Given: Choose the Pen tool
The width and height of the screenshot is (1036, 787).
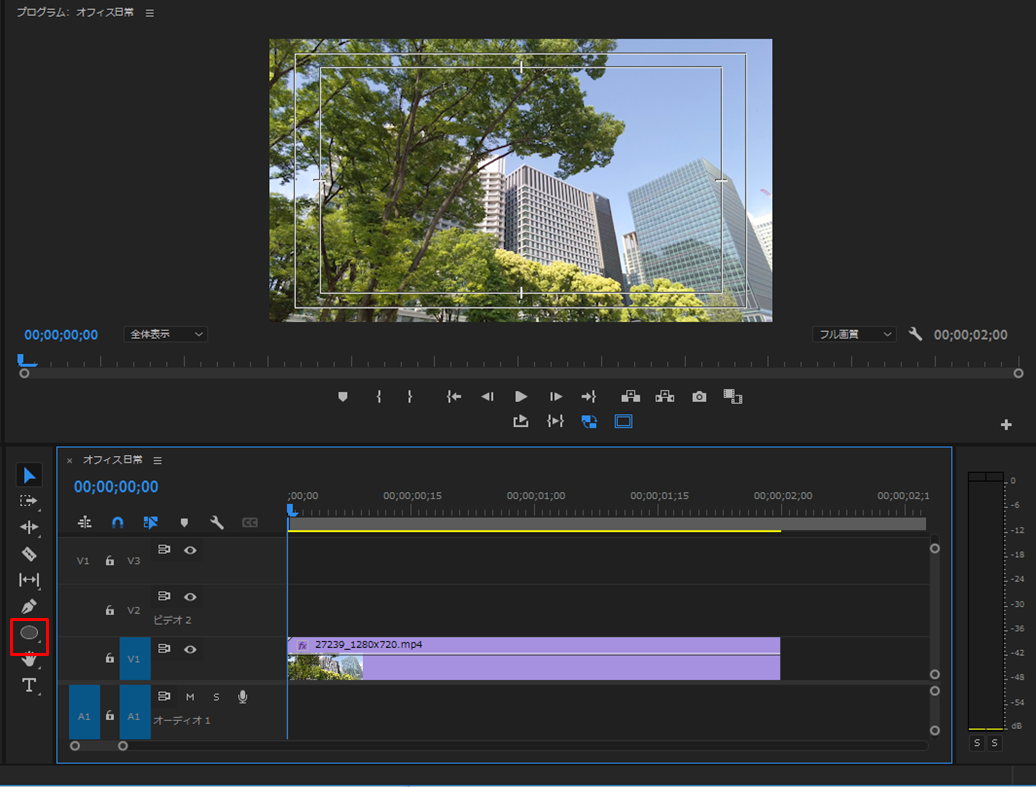Looking at the screenshot, I should (x=29, y=606).
